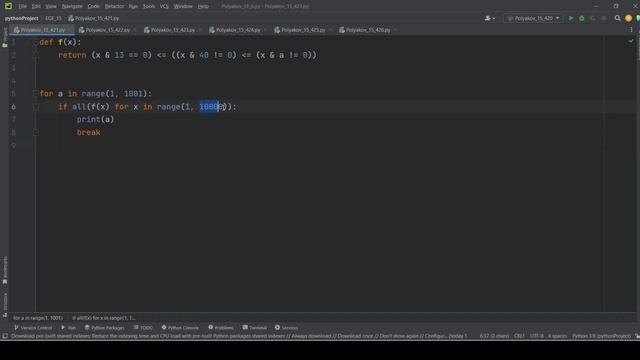Close the Polyakov_15_424.py tab
The width and height of the screenshot is (640, 360).
tap(265, 30)
